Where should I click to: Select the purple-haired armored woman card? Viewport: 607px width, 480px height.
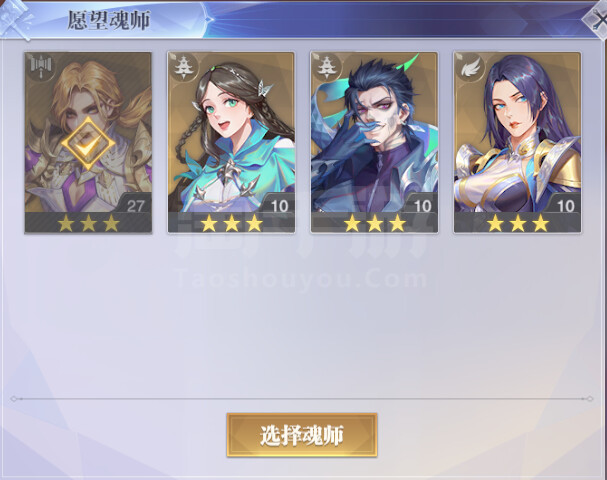(517, 143)
